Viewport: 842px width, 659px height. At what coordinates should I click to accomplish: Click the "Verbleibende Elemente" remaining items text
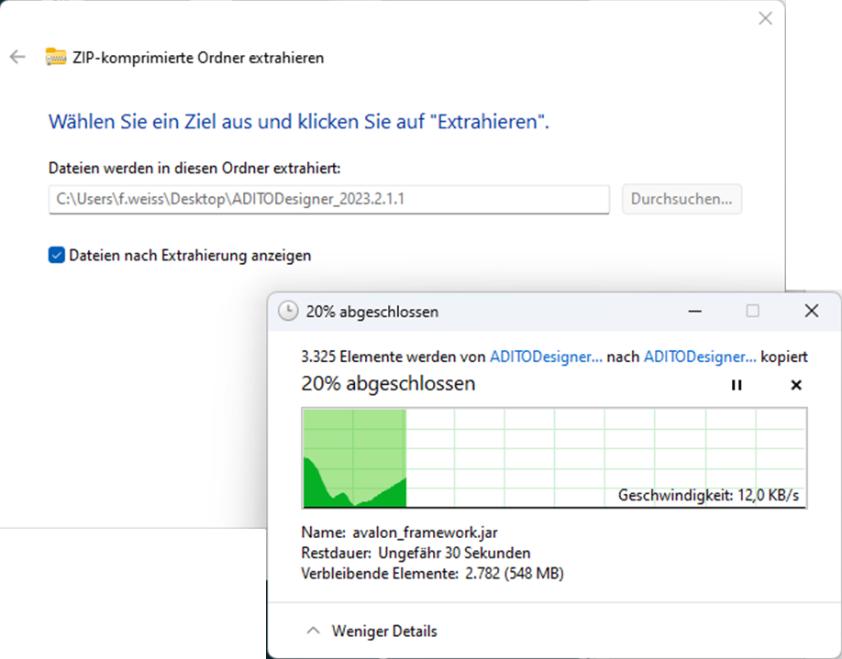pos(380,573)
